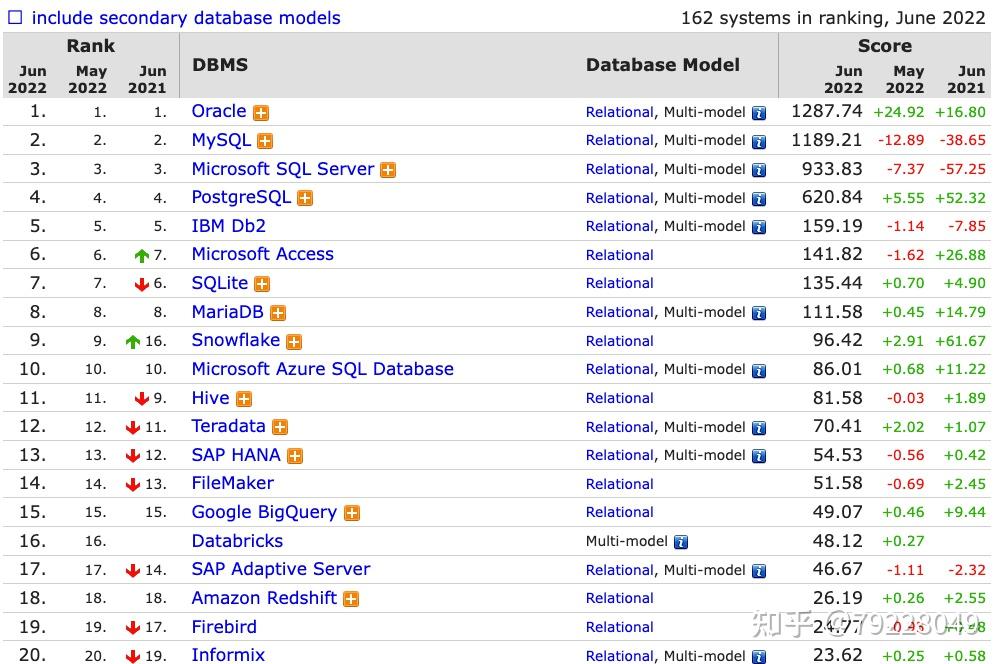This screenshot has width=1006, height=664.
Task: Open the plus icon beside Teradata
Action: [x=280, y=427]
